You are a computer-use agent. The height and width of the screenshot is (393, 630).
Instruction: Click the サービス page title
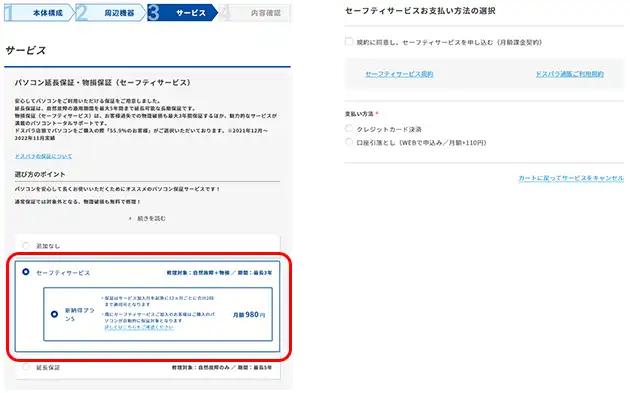coord(26,51)
